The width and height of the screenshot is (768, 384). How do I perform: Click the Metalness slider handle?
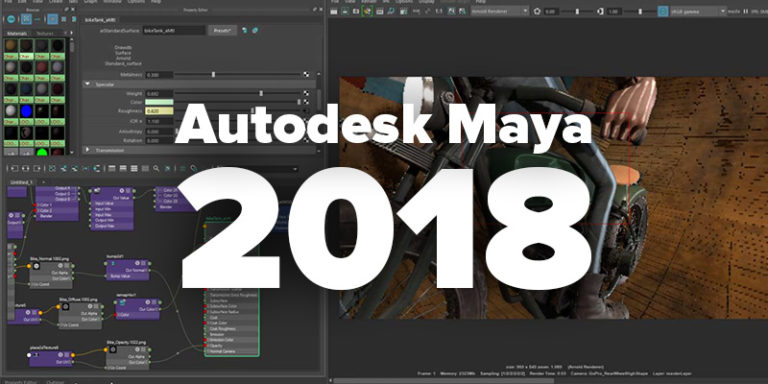click(x=213, y=75)
